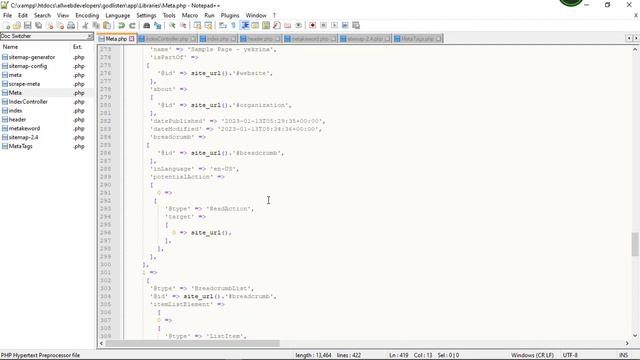Toggle the Monitoring eye icon

tap(298, 25)
